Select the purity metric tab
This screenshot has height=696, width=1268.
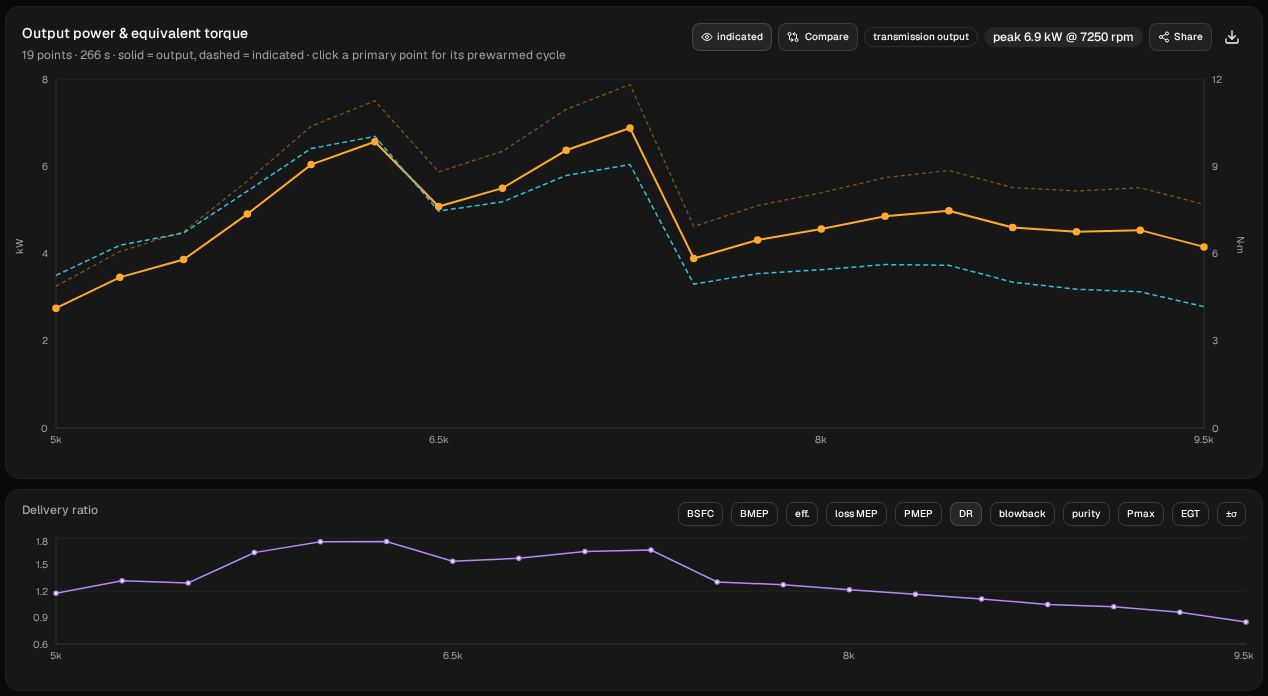click(x=1086, y=514)
